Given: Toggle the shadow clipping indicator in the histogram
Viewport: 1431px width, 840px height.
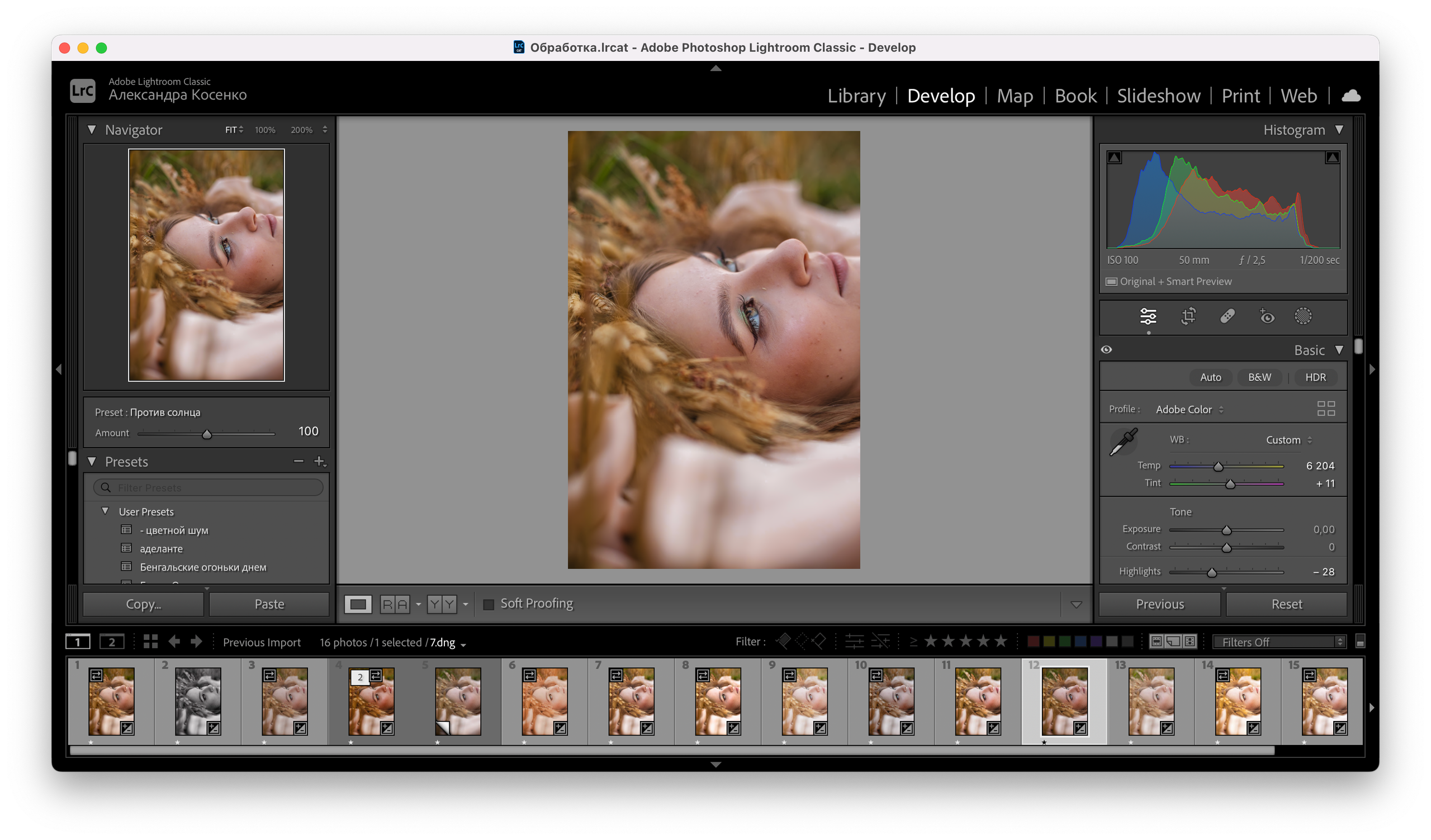Looking at the screenshot, I should [x=1114, y=158].
